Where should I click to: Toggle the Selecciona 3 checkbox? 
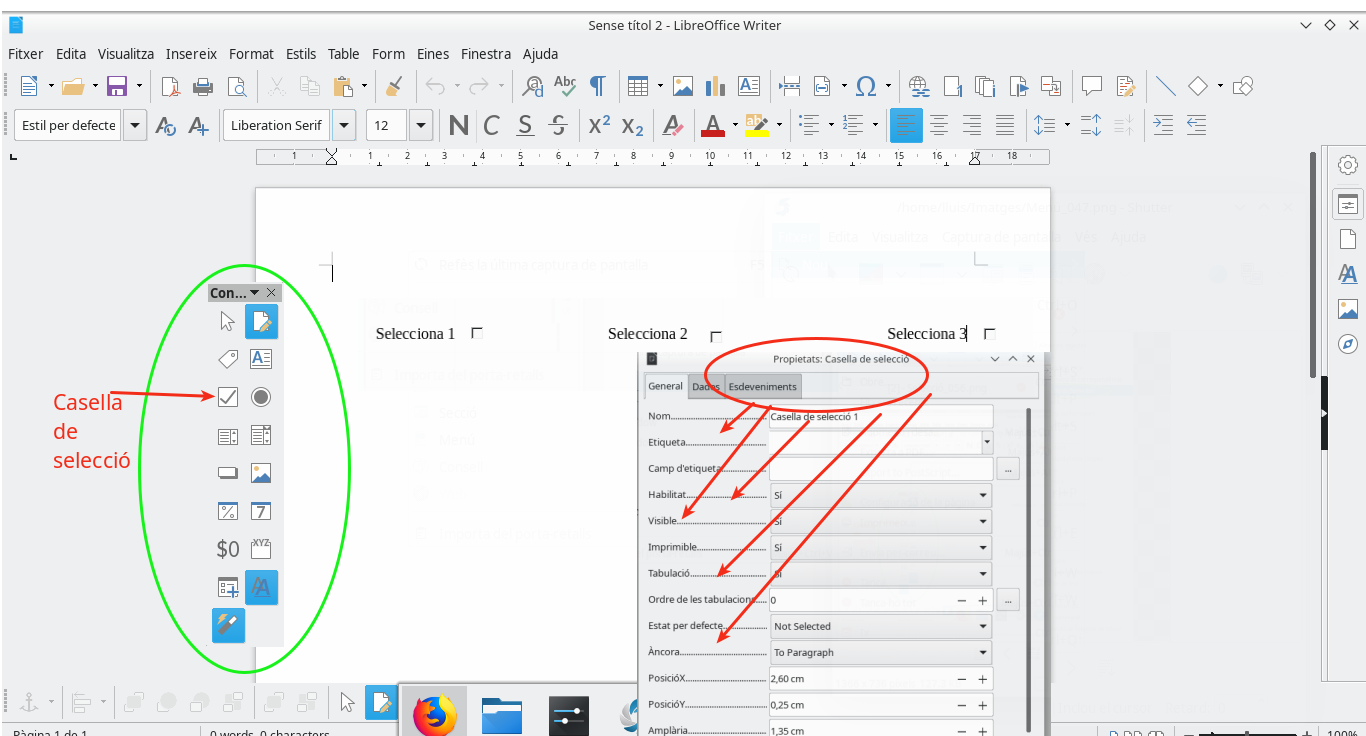(x=989, y=333)
